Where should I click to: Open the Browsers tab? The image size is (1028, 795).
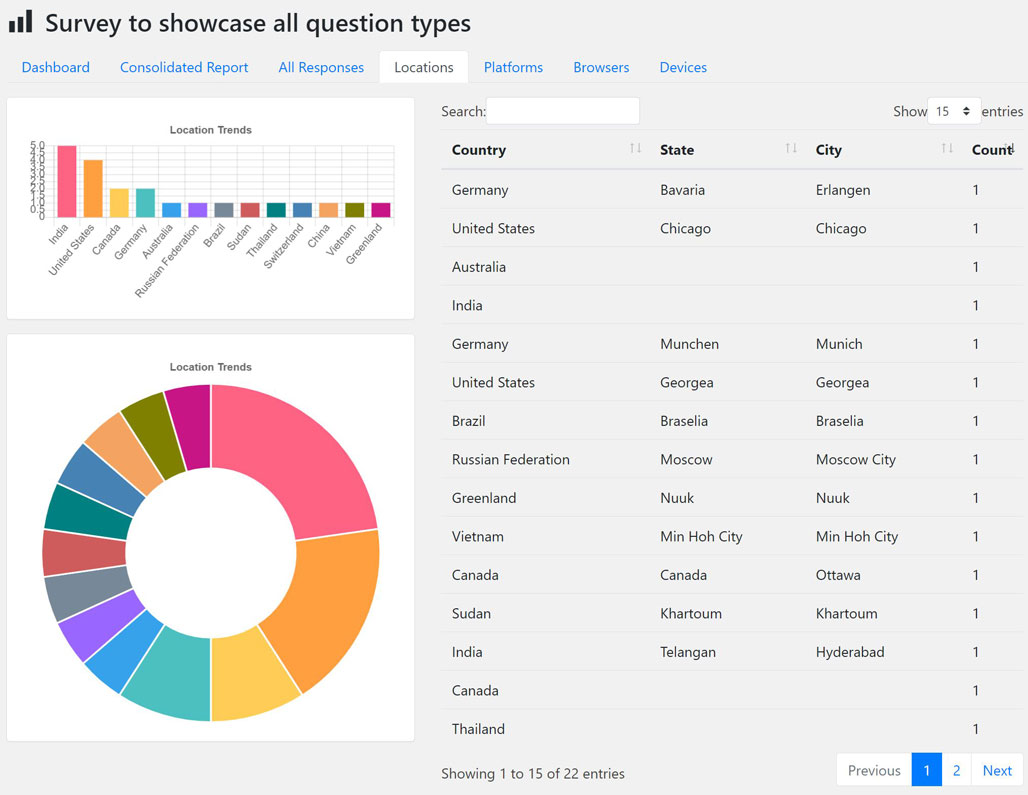pos(601,67)
